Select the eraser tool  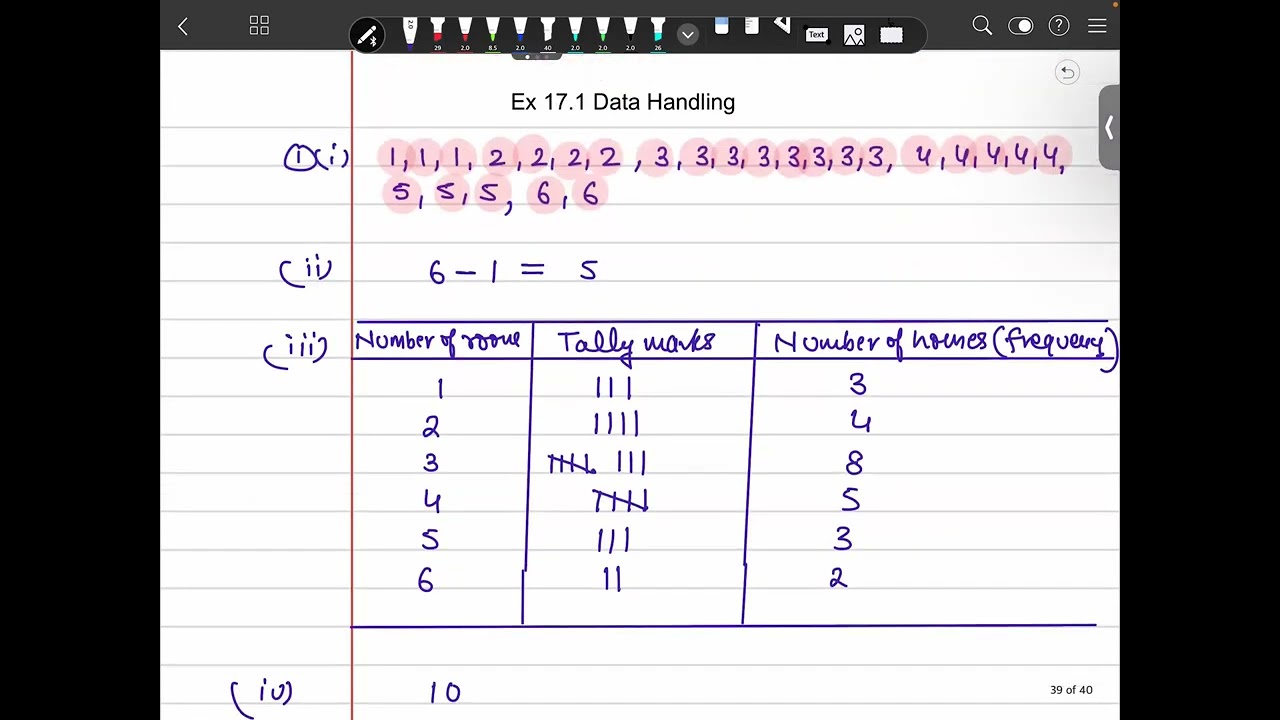[722, 27]
